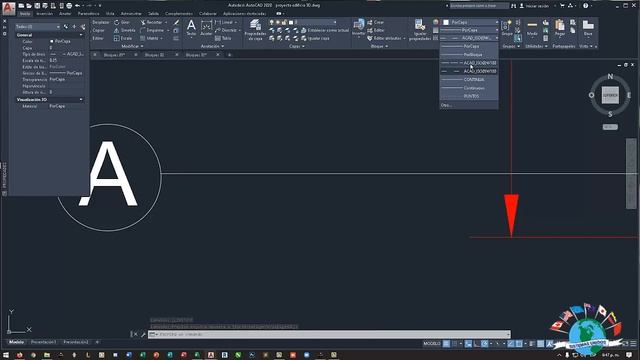This screenshot has height=360, width=640.
Task: Toggle the grid display in status bar
Action: (x=447, y=344)
